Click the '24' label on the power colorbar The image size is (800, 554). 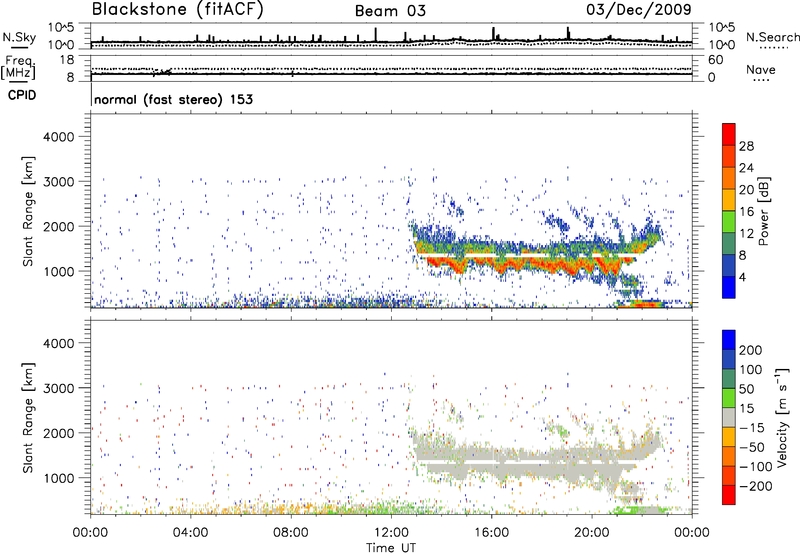[746, 168]
